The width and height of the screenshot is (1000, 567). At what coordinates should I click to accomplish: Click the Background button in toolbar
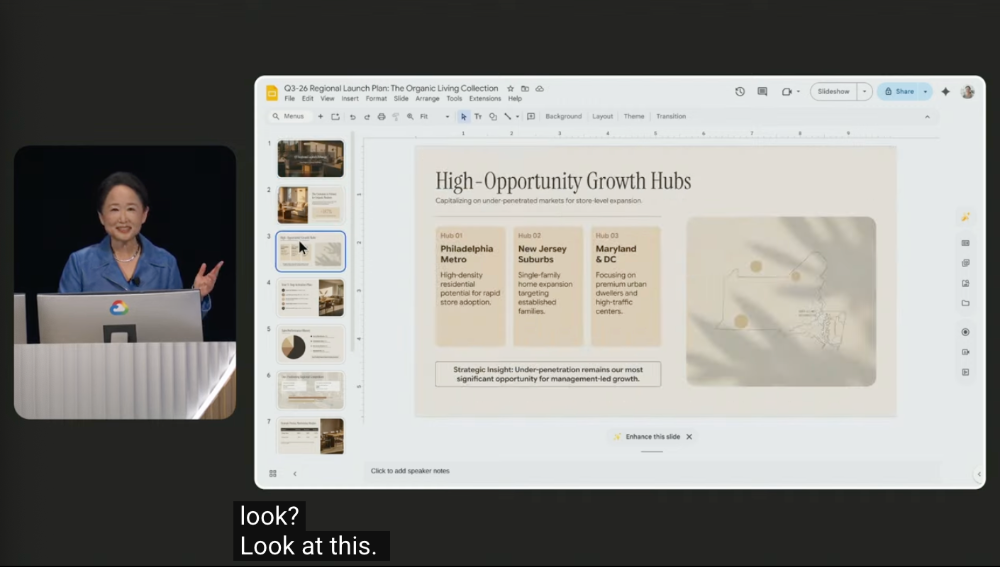pos(563,117)
